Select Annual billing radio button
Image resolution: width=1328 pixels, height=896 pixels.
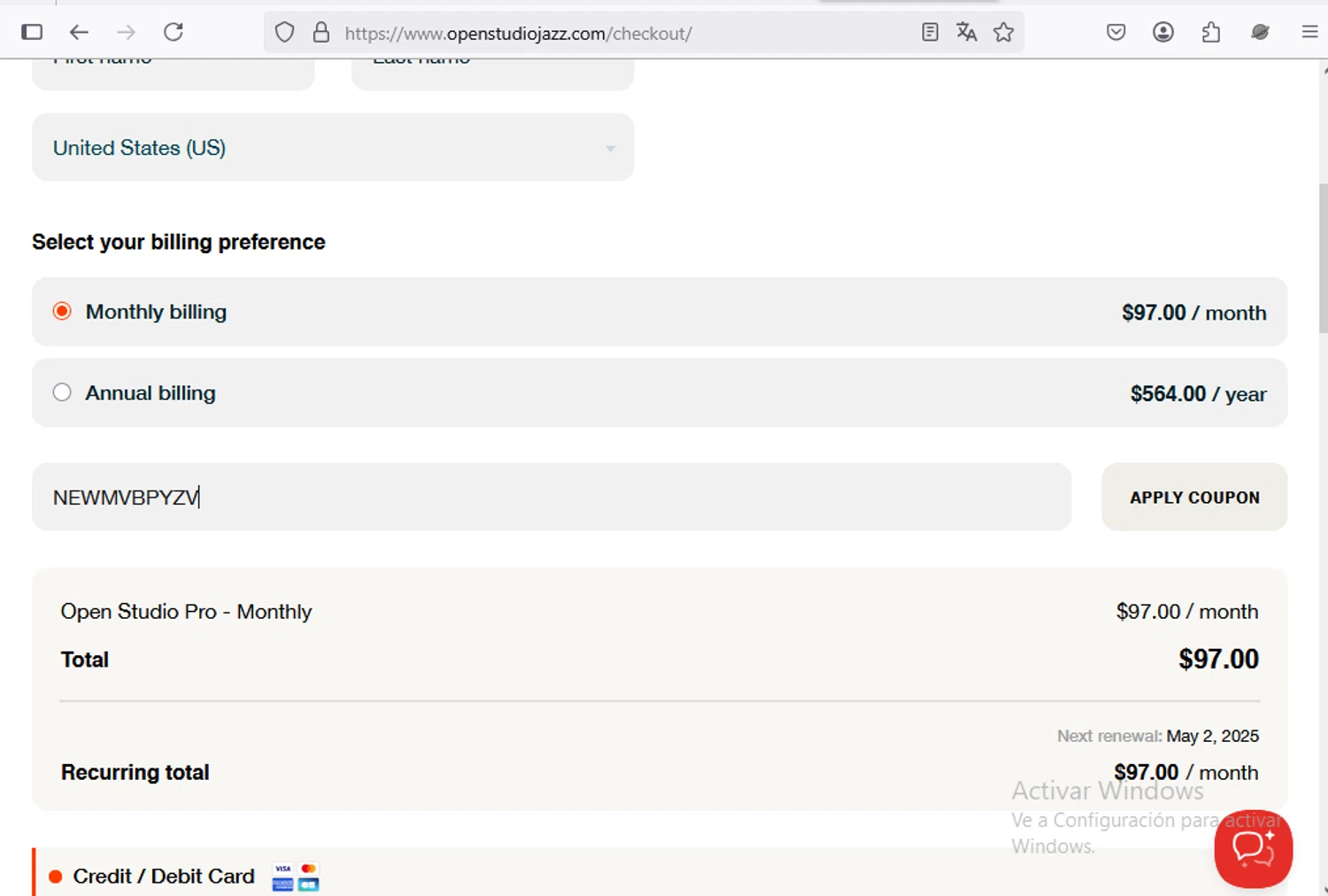(62, 392)
